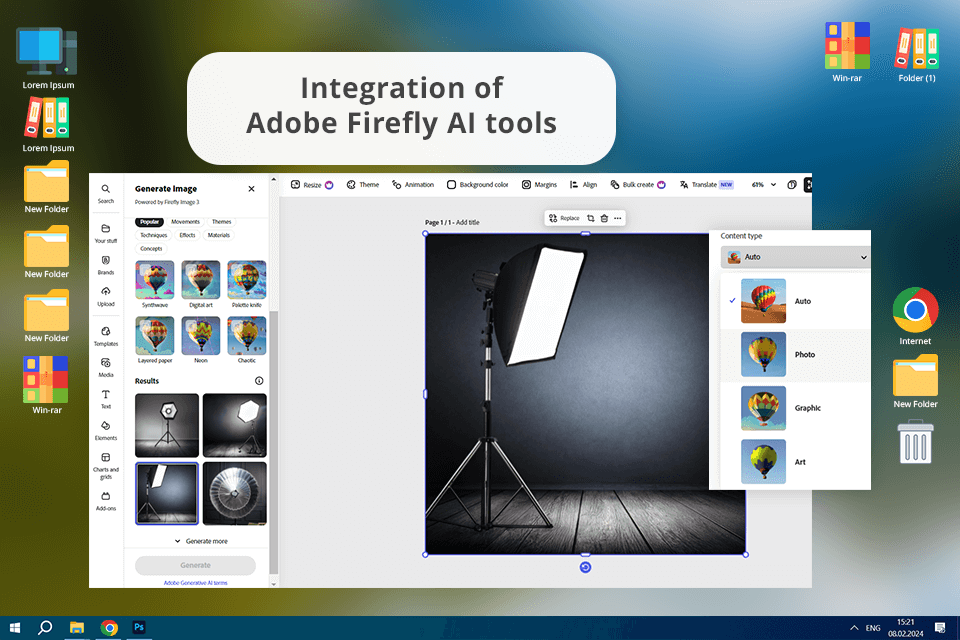Select the highlighted rectangular softbox result
The image size is (960, 640).
coord(167,494)
